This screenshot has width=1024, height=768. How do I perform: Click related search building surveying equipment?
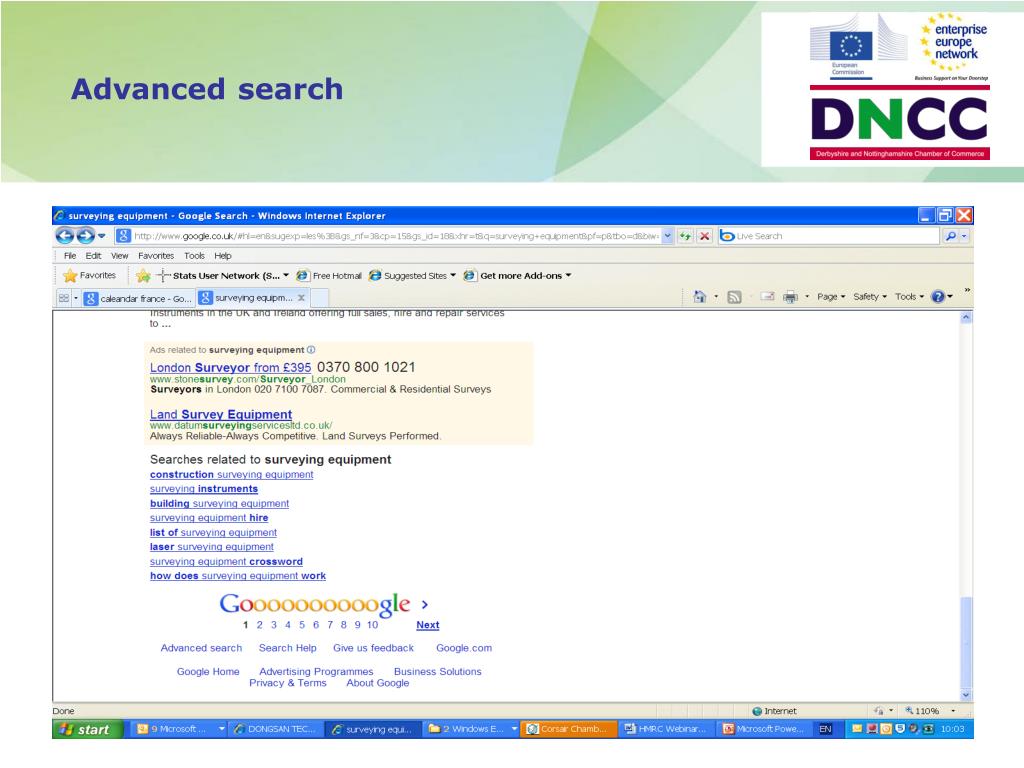click(x=219, y=504)
